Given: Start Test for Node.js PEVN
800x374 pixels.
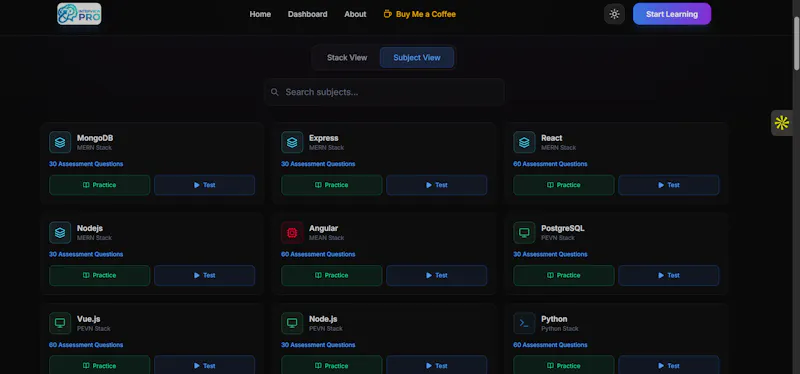Looking at the screenshot, I should pos(437,365).
